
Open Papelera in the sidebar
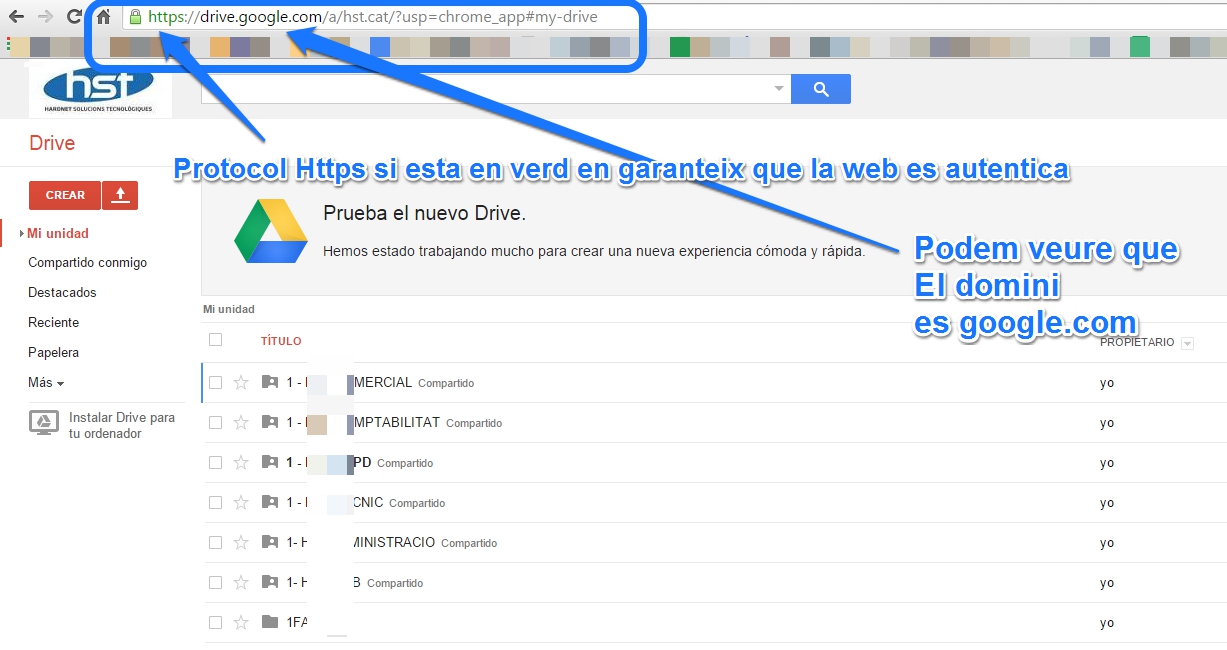click(54, 353)
